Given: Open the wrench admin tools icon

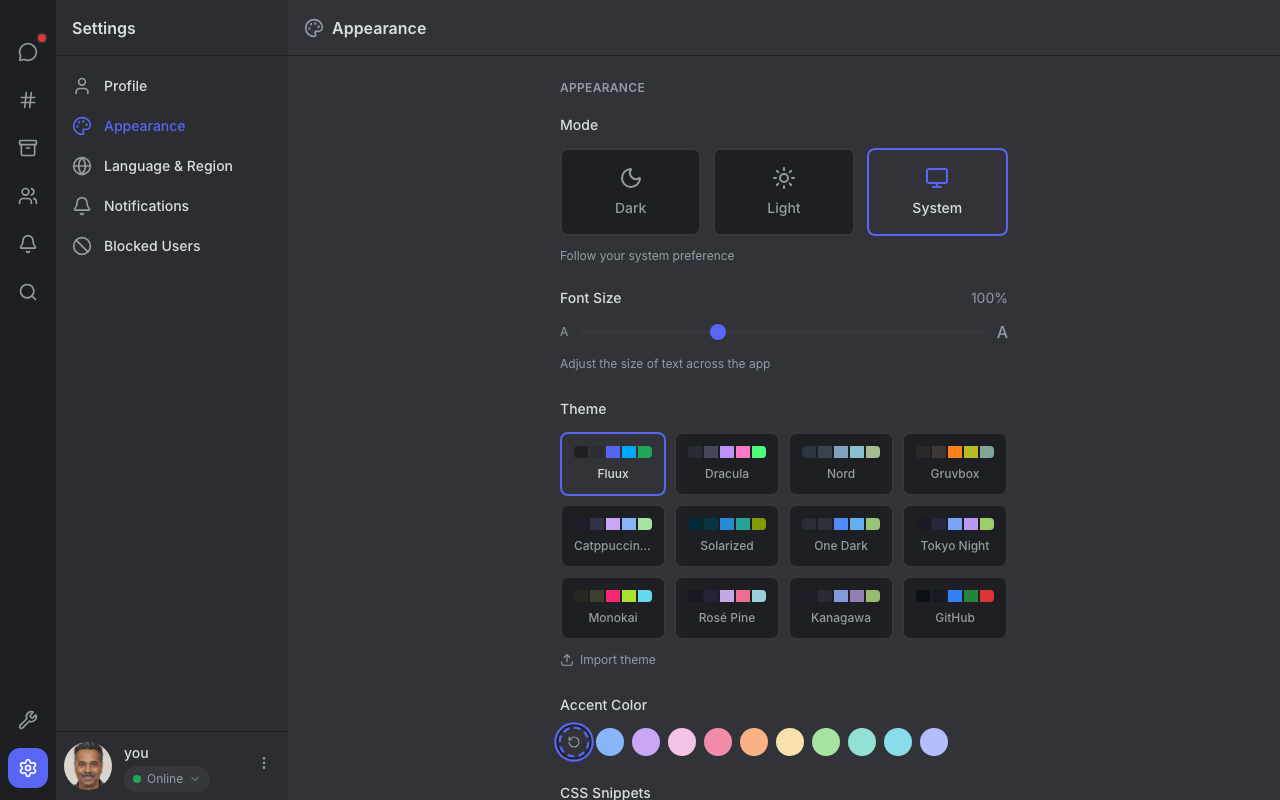Looking at the screenshot, I should pos(28,720).
